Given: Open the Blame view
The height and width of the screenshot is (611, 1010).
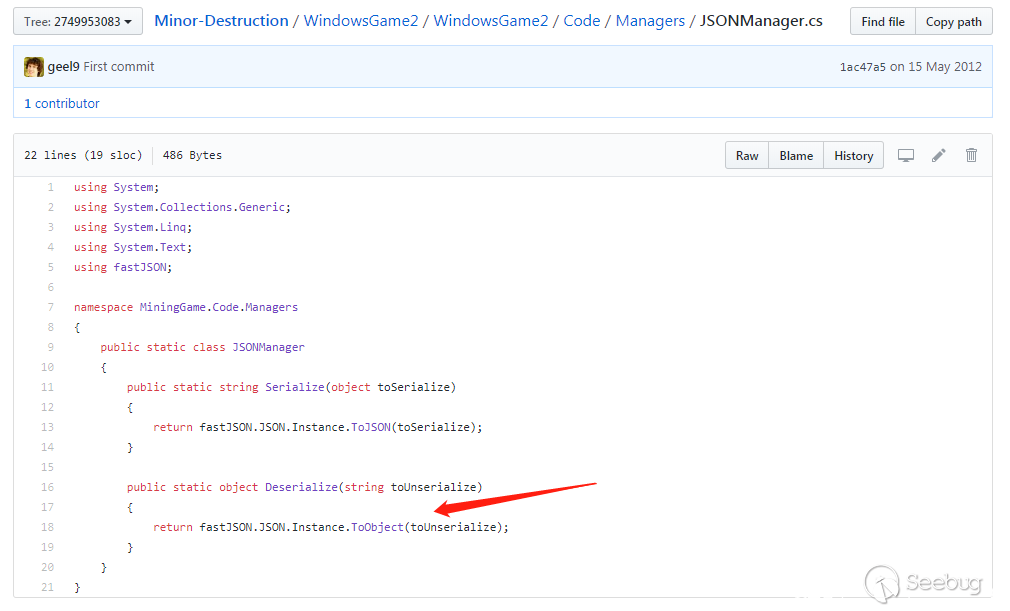Looking at the screenshot, I should pyautogui.click(x=796, y=155).
